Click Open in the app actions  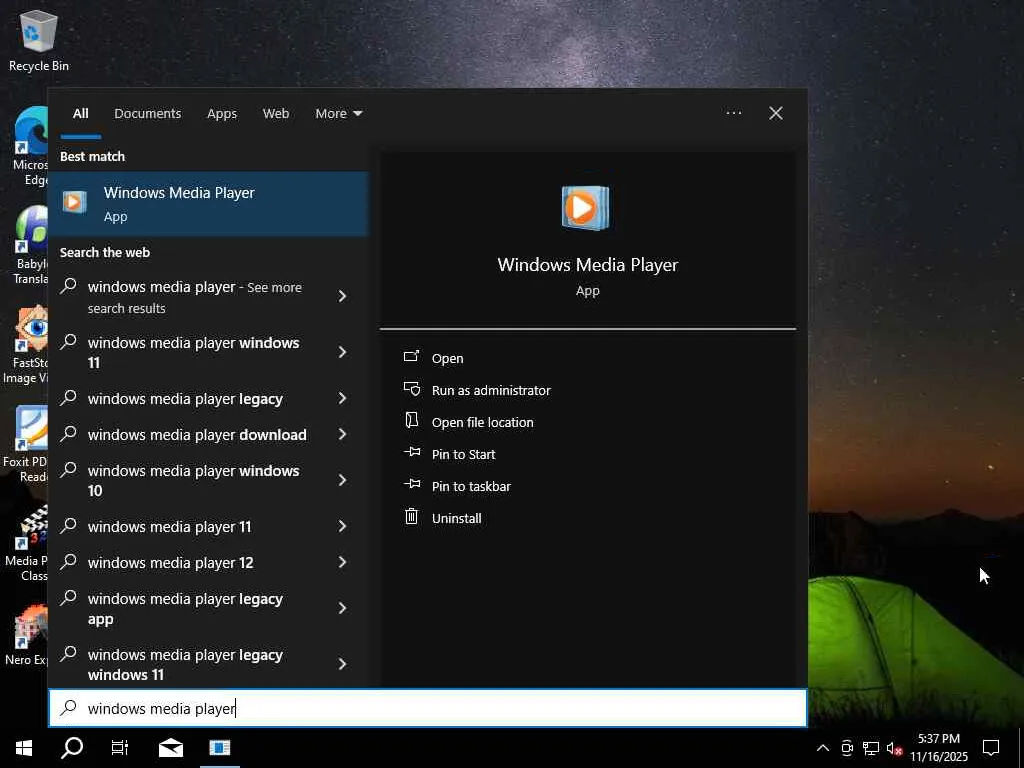point(447,359)
